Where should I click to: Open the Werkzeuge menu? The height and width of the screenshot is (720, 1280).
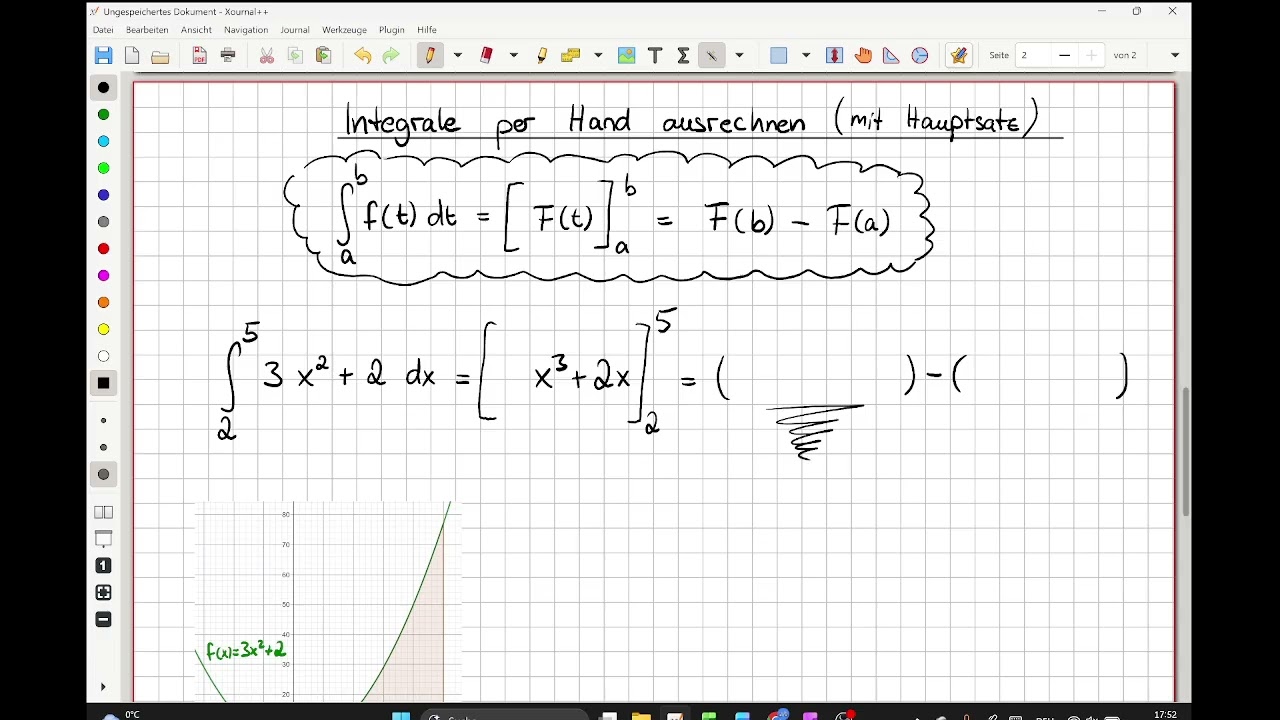[344, 30]
